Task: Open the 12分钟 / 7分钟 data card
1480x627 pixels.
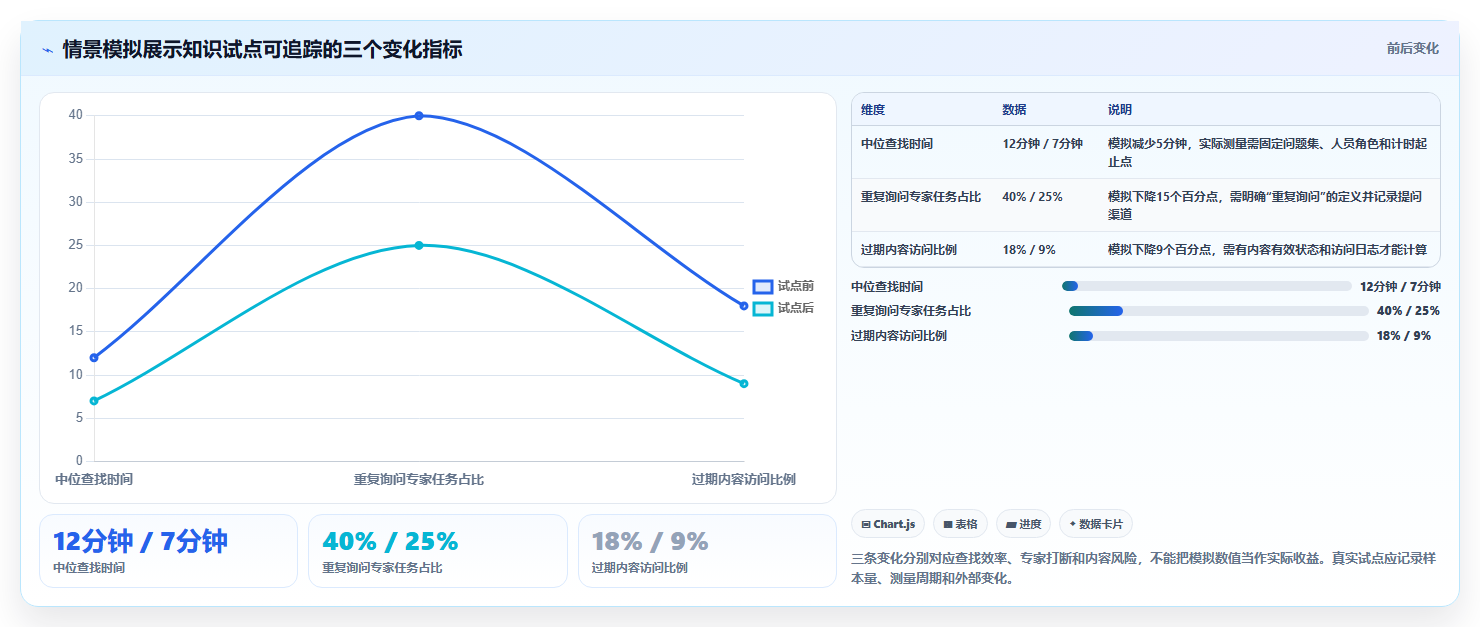Action: click(168, 551)
